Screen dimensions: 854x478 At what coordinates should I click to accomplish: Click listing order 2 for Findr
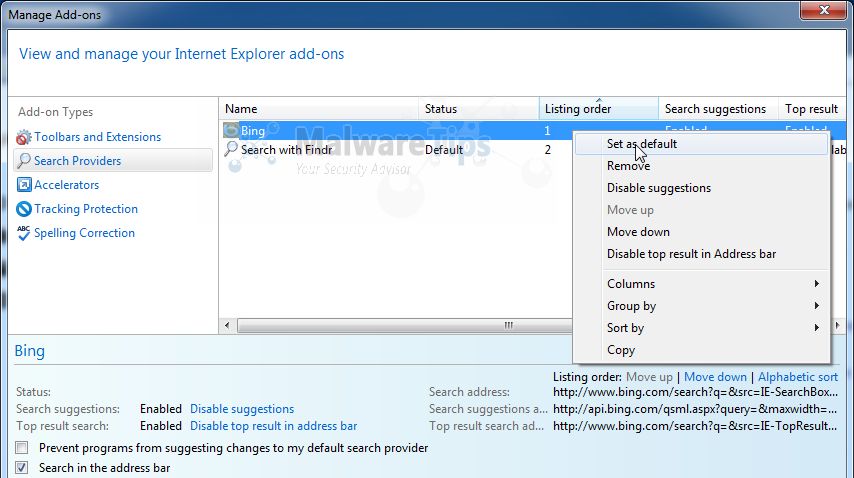(548, 150)
